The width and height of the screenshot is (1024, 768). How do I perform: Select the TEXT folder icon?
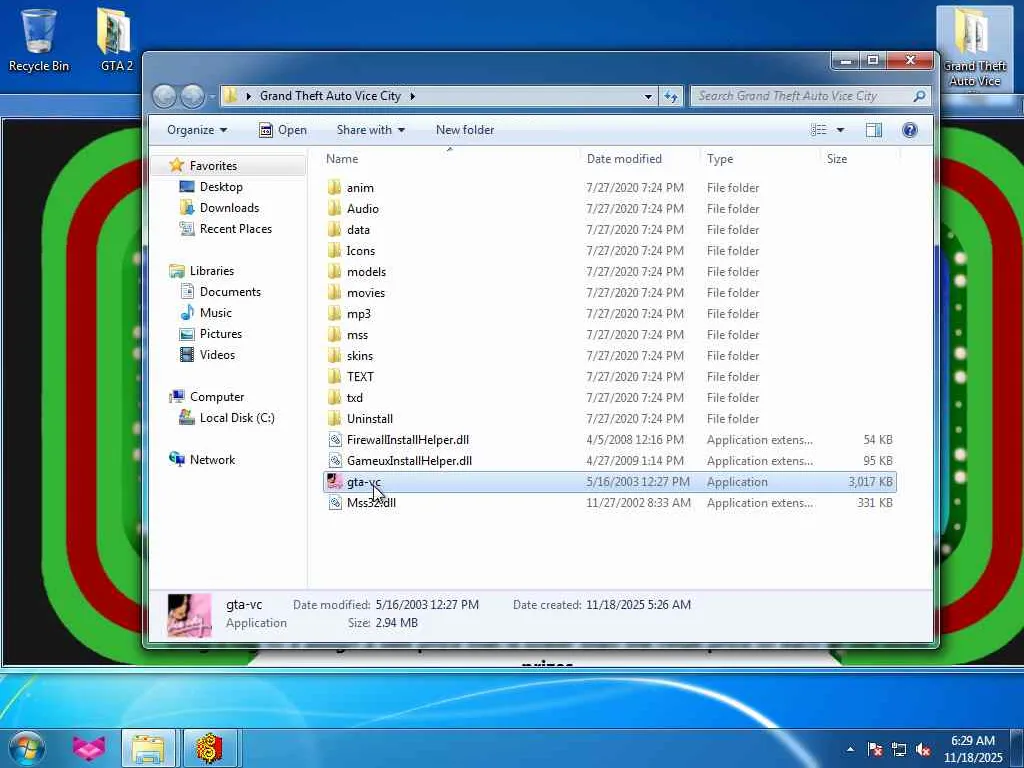click(334, 376)
